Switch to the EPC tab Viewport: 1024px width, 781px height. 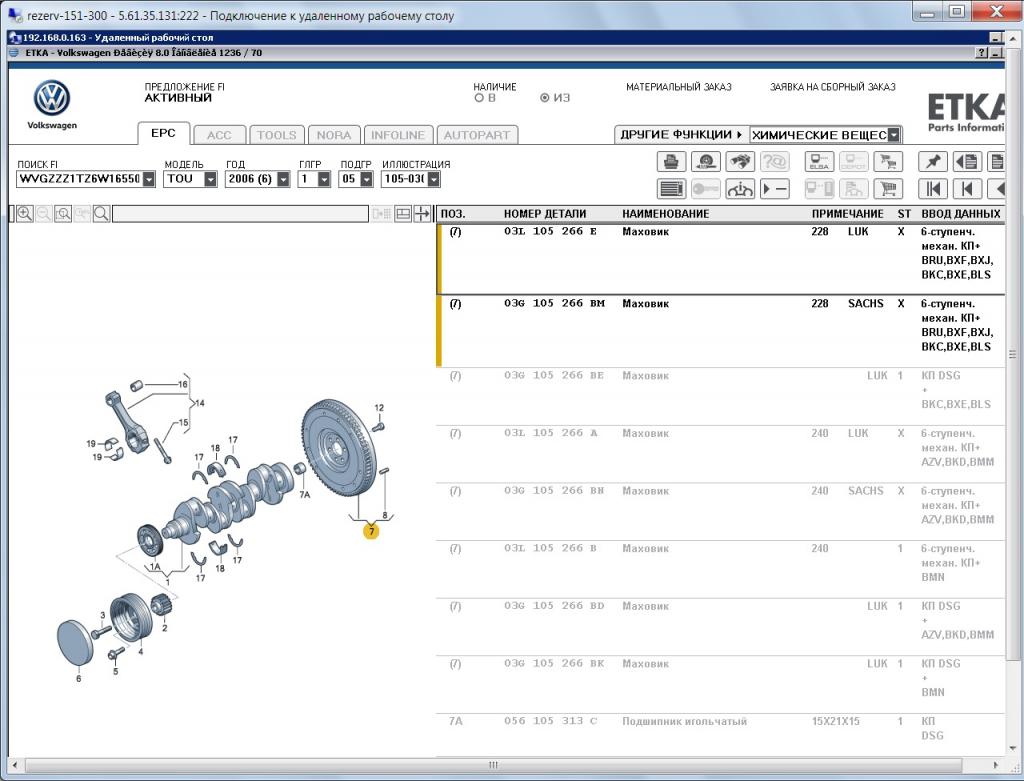click(163, 133)
